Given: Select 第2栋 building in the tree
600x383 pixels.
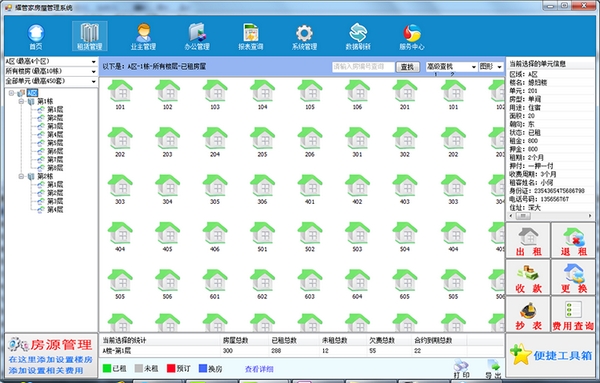Looking at the screenshot, I should click(45, 176).
